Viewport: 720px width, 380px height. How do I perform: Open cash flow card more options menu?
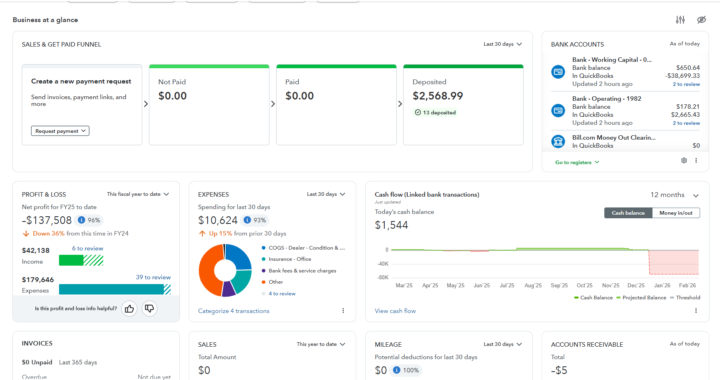[696, 311]
